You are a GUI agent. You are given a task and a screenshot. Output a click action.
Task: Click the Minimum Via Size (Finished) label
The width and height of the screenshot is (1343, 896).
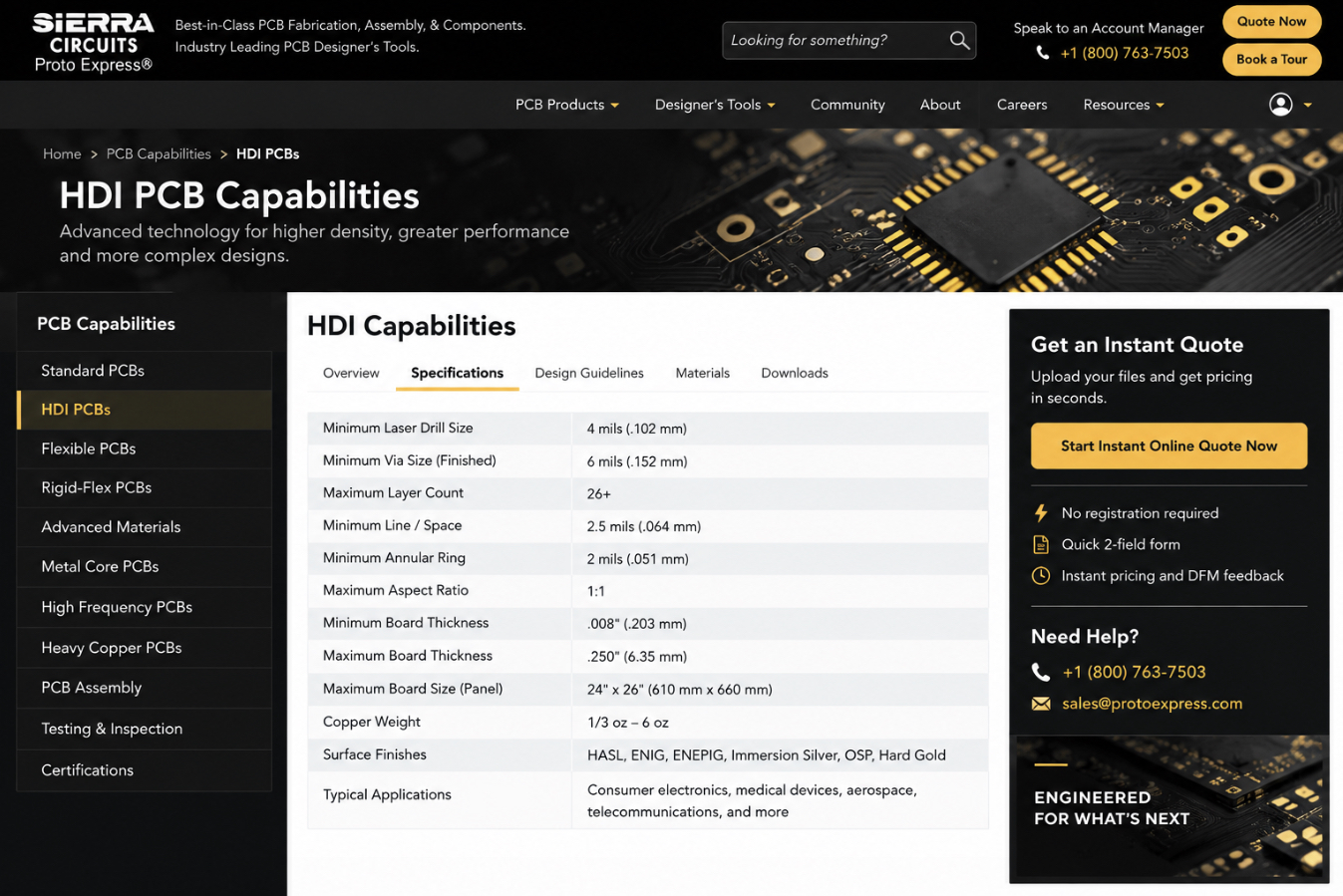(410, 460)
